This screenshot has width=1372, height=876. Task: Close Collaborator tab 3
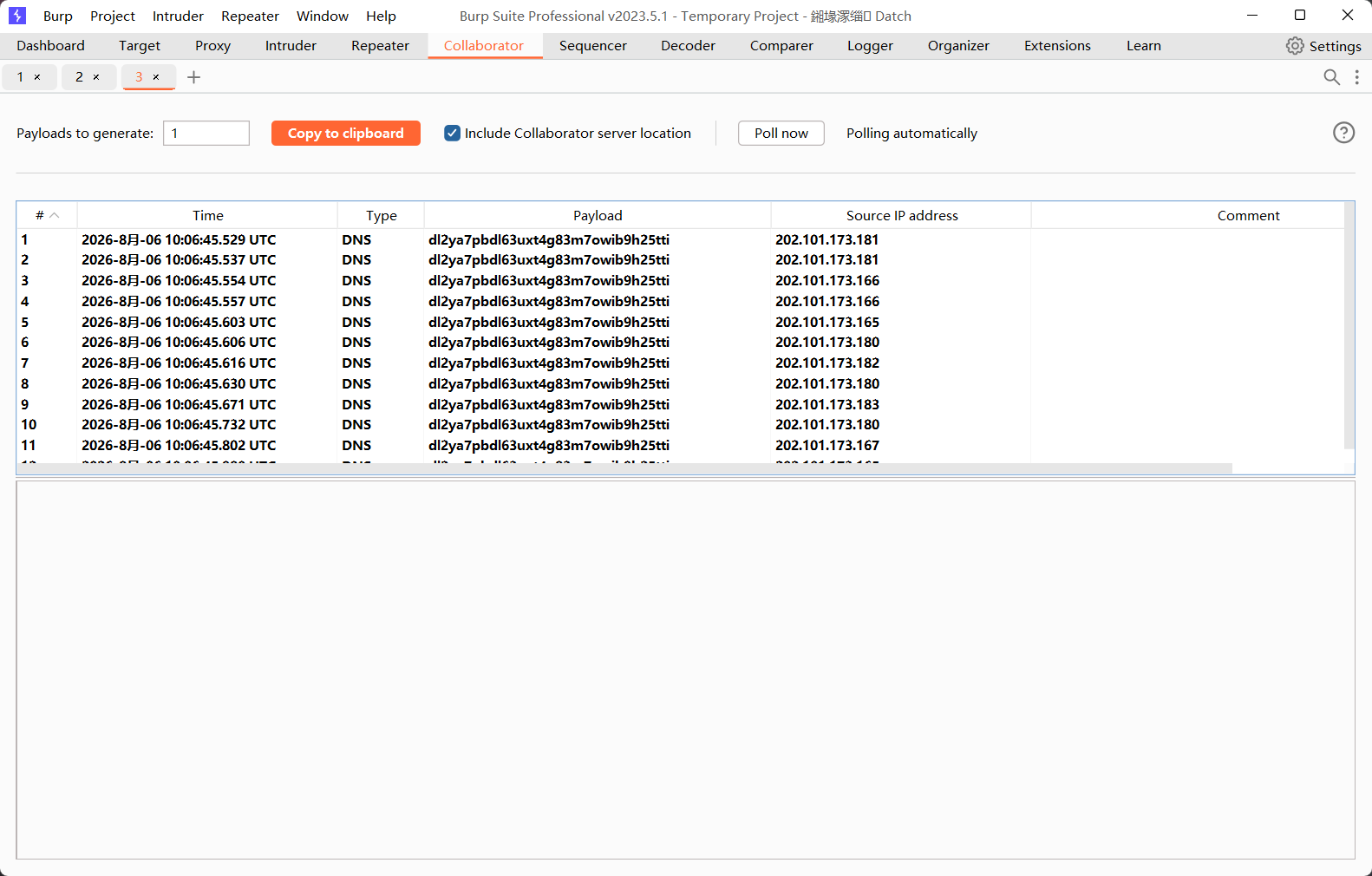point(156,77)
